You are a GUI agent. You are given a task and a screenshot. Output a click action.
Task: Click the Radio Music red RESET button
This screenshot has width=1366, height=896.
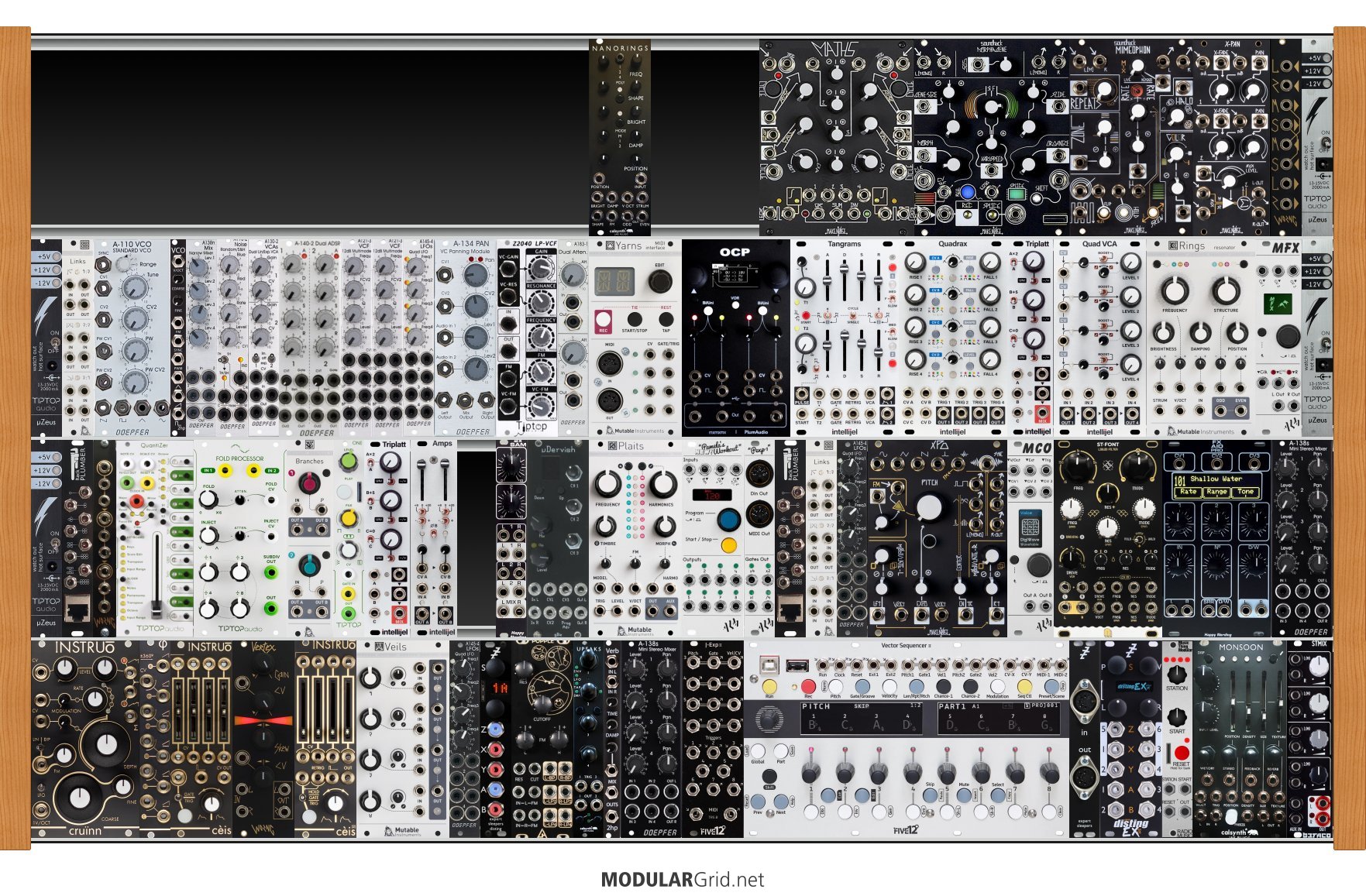pos(1182,753)
